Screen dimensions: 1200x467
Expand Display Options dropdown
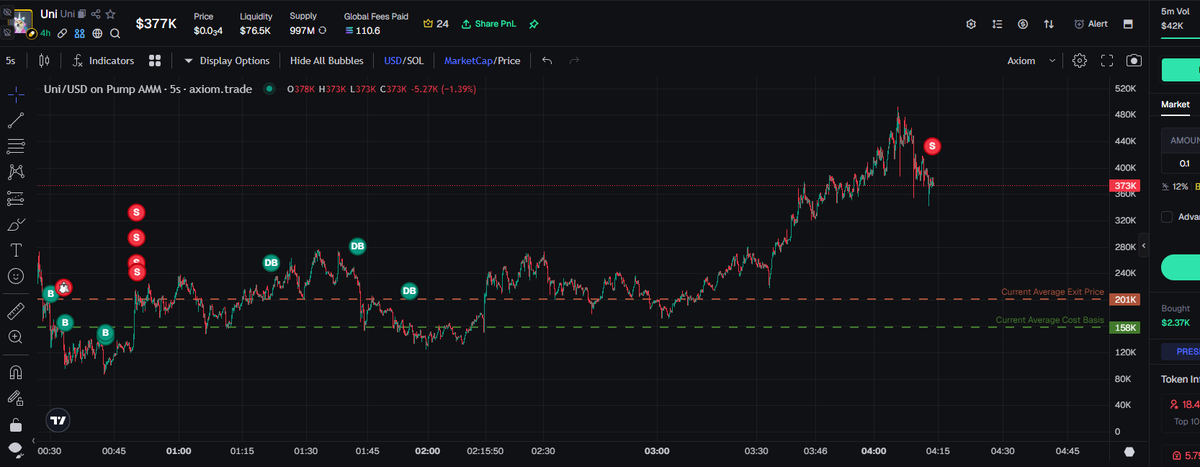click(227, 60)
